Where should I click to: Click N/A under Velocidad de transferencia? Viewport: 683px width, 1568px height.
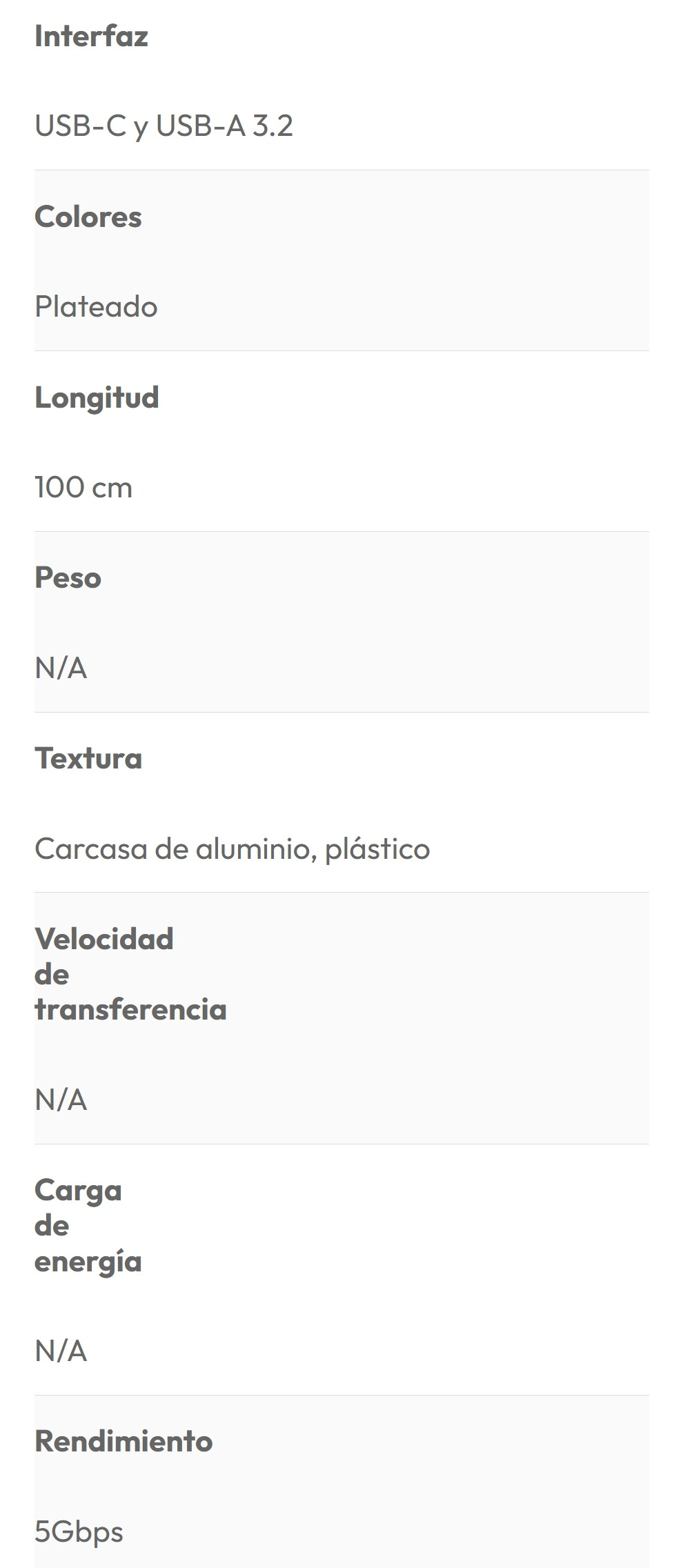(x=61, y=1100)
